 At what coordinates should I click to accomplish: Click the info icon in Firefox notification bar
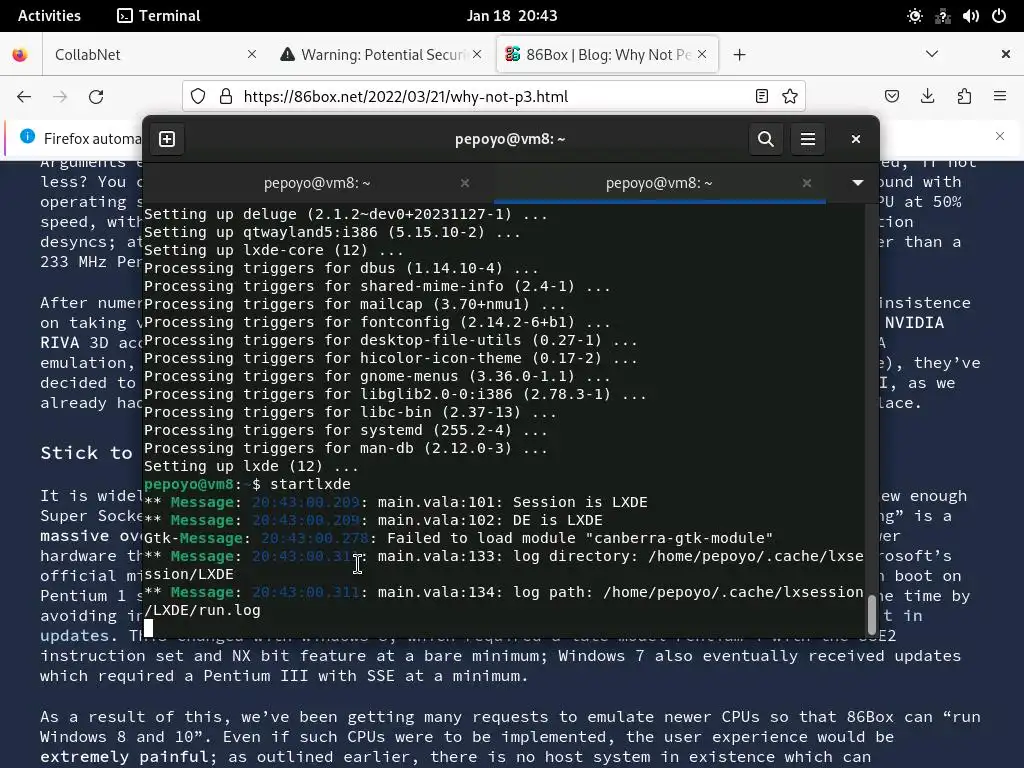coord(27,136)
